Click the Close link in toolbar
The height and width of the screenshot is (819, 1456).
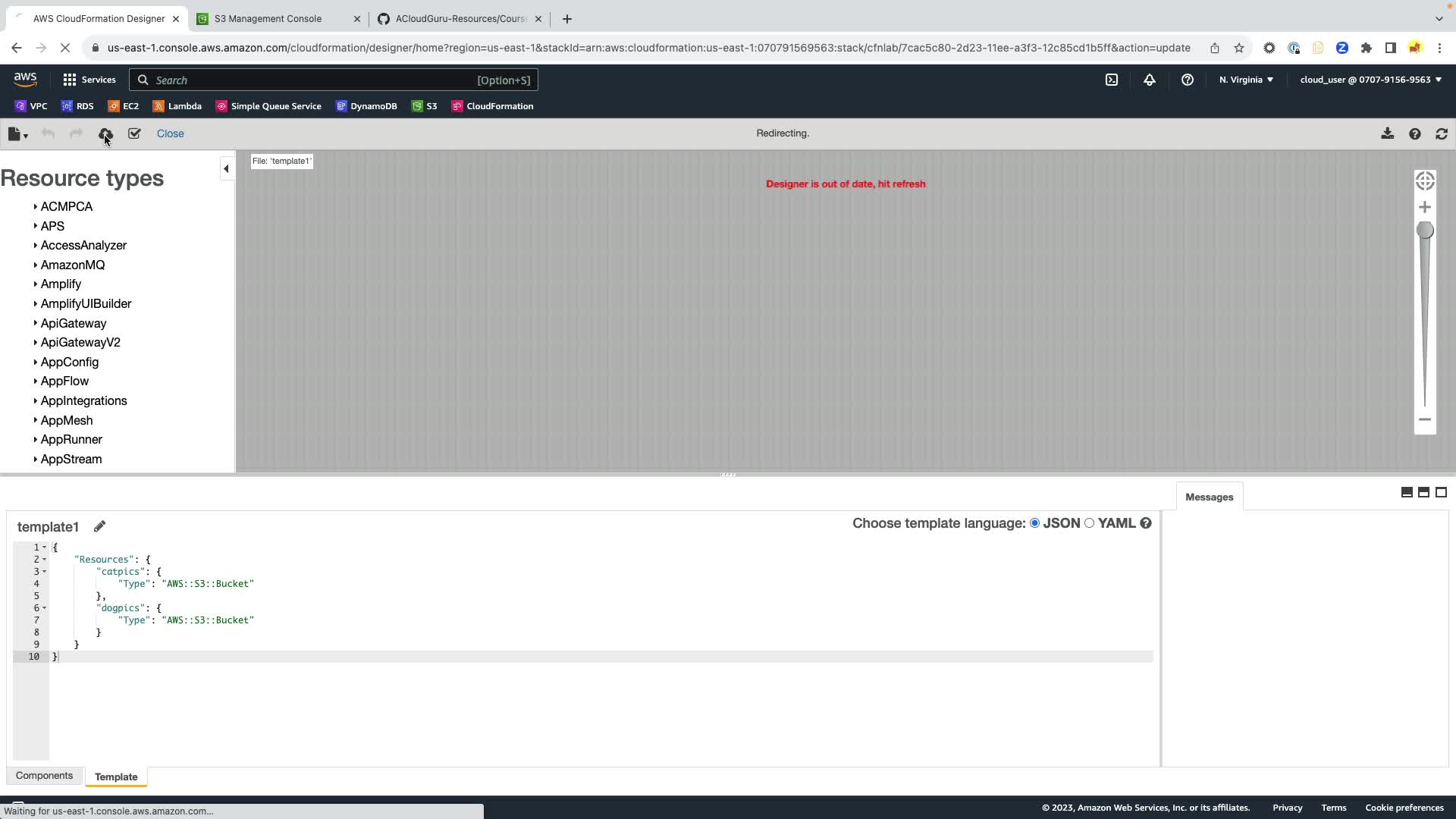[x=170, y=133]
